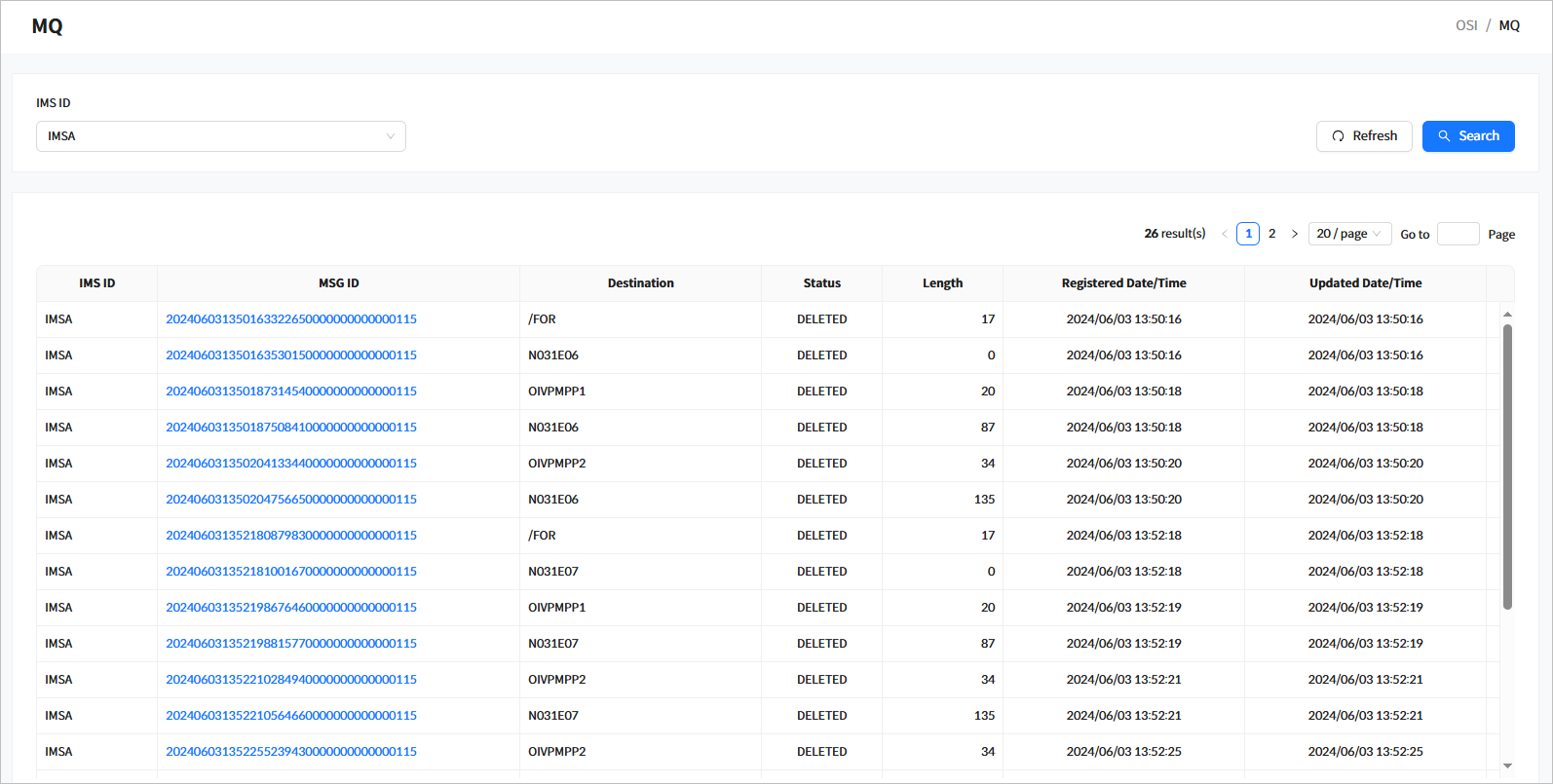Click the scroll up arrow of table
Screen dimensions: 1553x784
coord(1507,315)
